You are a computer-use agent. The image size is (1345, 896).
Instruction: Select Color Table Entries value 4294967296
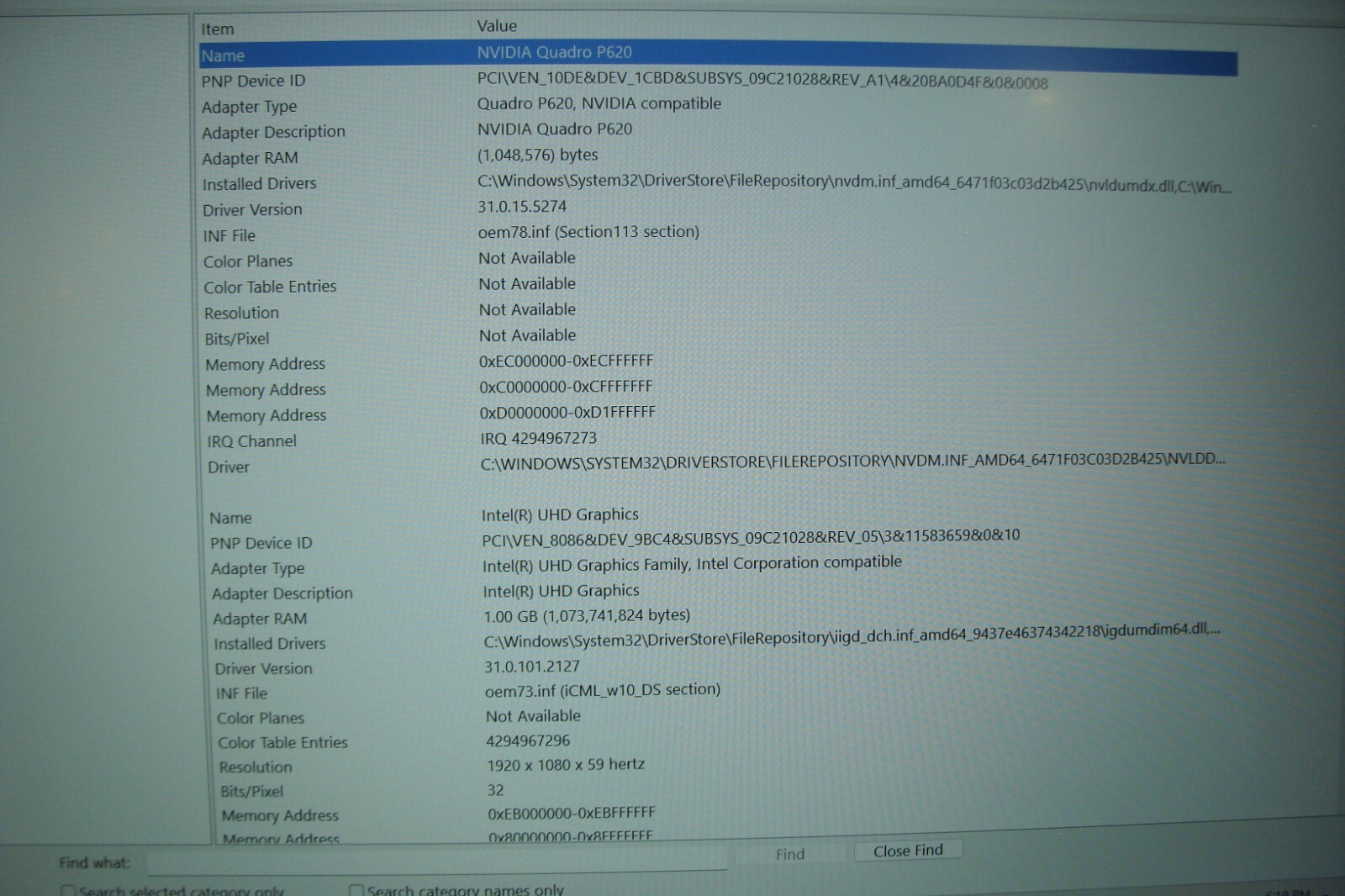pos(528,741)
